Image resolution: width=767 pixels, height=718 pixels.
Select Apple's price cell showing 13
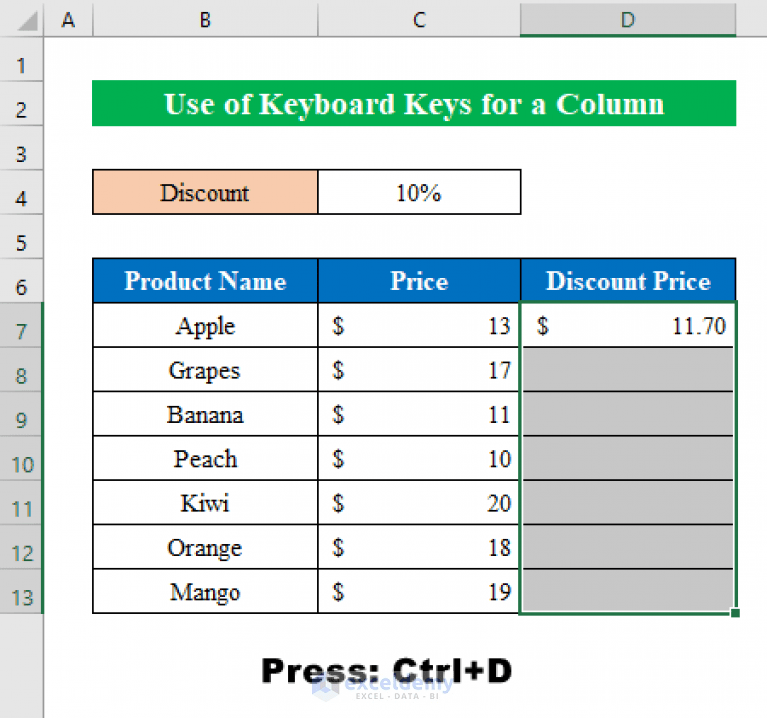click(x=419, y=325)
